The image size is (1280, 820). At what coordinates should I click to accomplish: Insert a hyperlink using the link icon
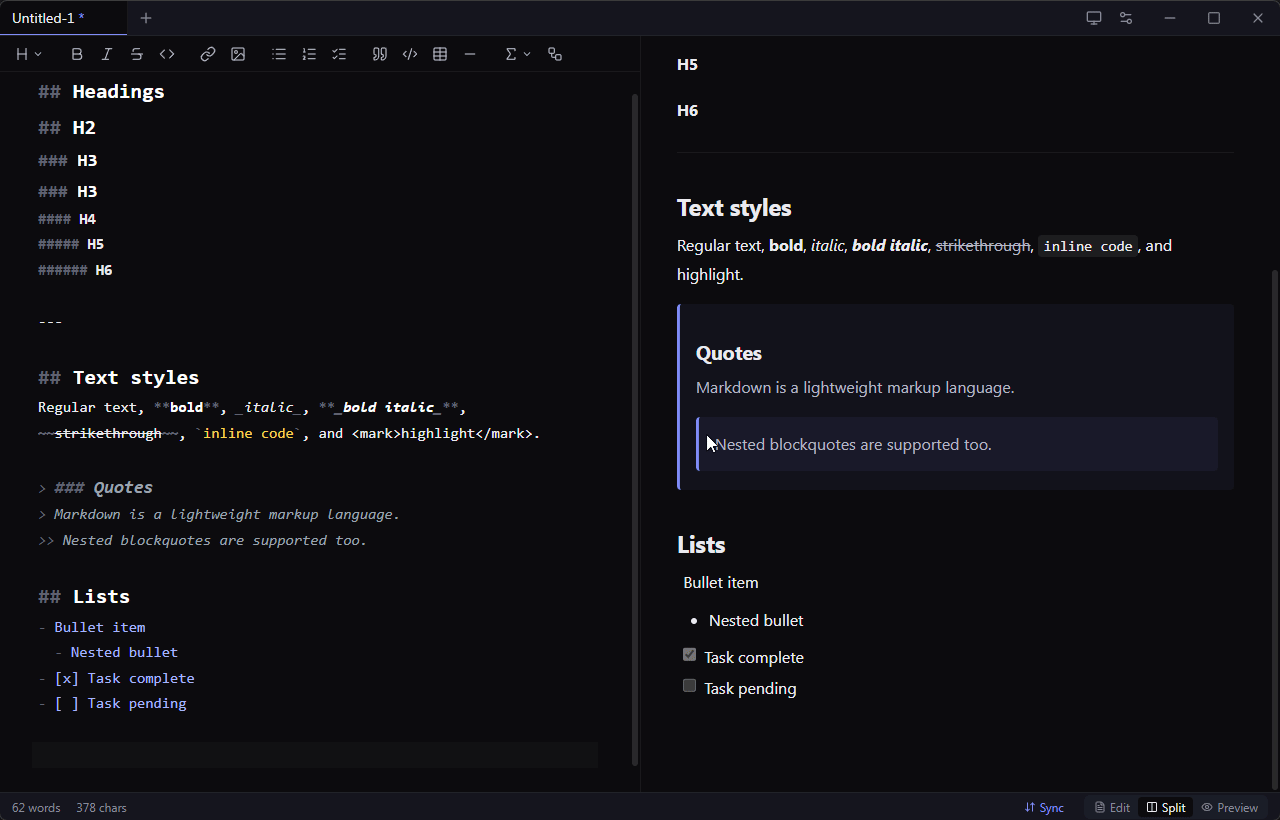coord(208,54)
